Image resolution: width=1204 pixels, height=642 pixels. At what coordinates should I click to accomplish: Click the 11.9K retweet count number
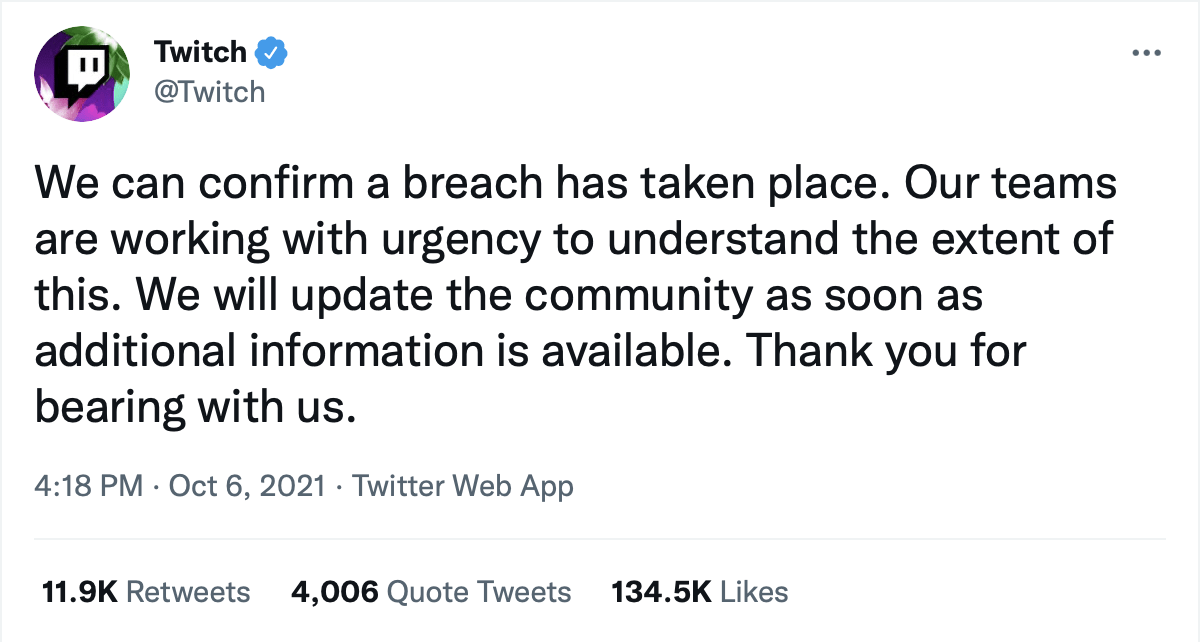(79, 592)
